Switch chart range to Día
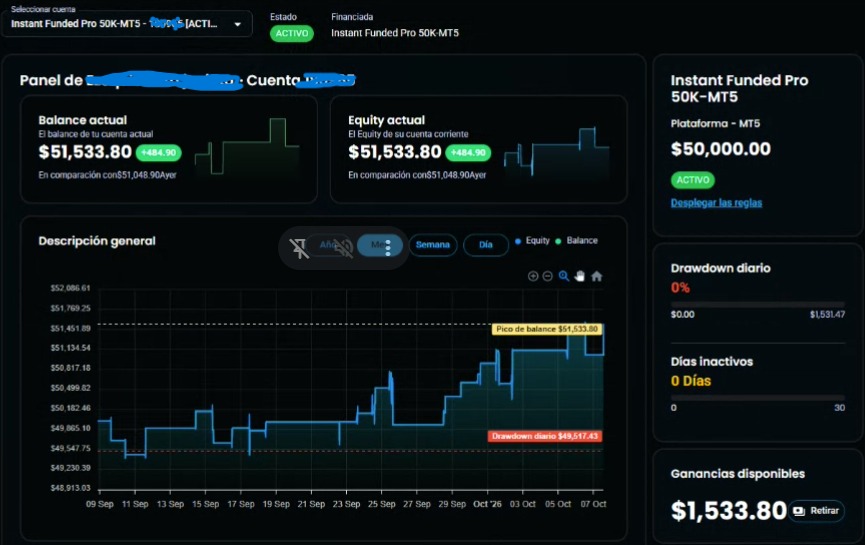 click(x=485, y=245)
